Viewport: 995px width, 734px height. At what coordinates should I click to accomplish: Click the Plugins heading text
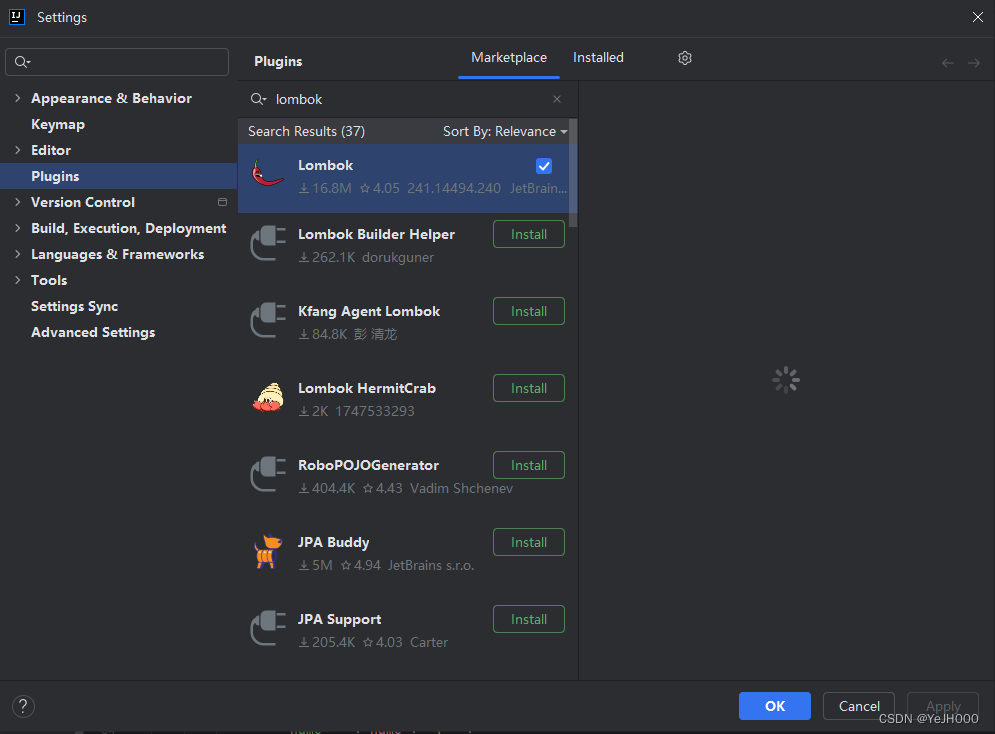[x=278, y=62]
